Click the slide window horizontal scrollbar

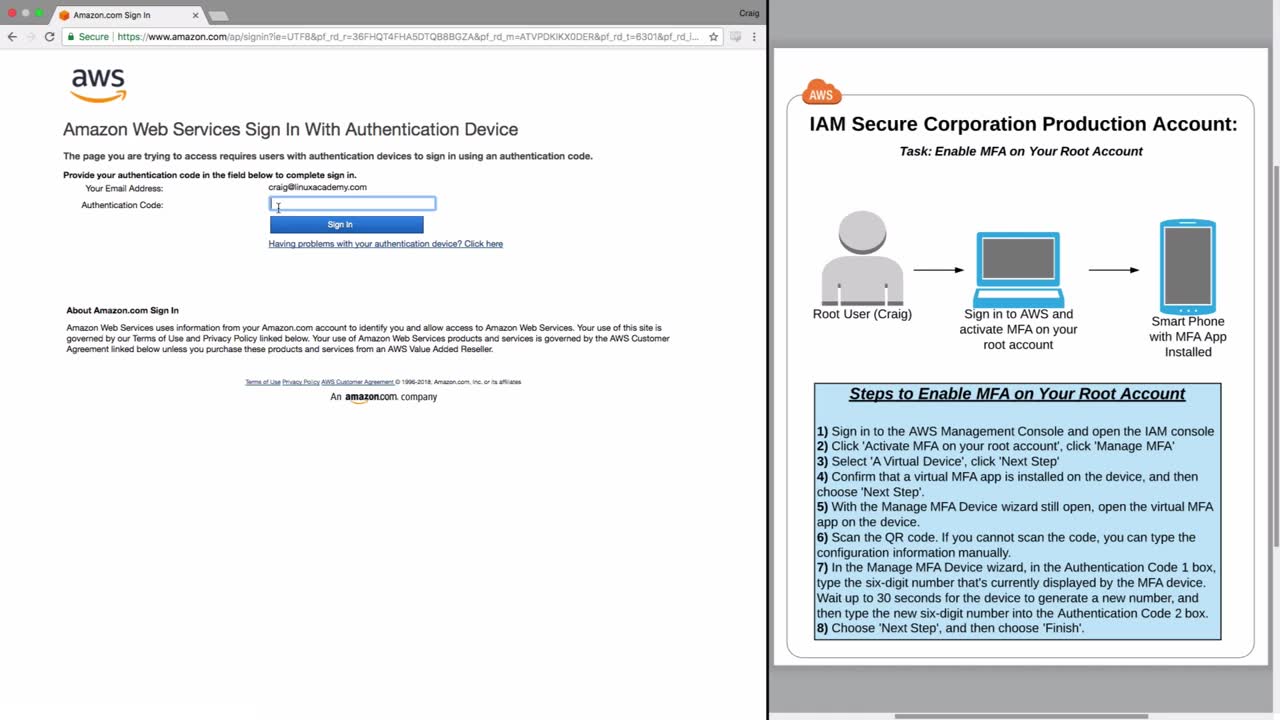click(x=1021, y=716)
